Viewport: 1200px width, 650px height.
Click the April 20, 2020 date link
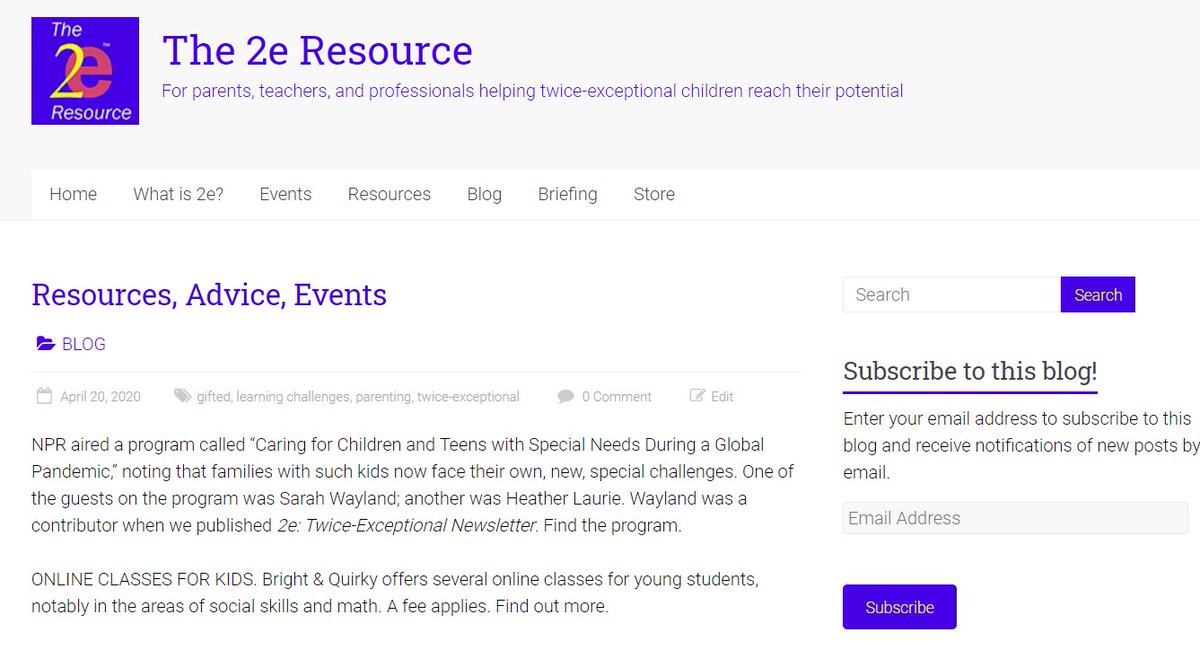(x=100, y=397)
